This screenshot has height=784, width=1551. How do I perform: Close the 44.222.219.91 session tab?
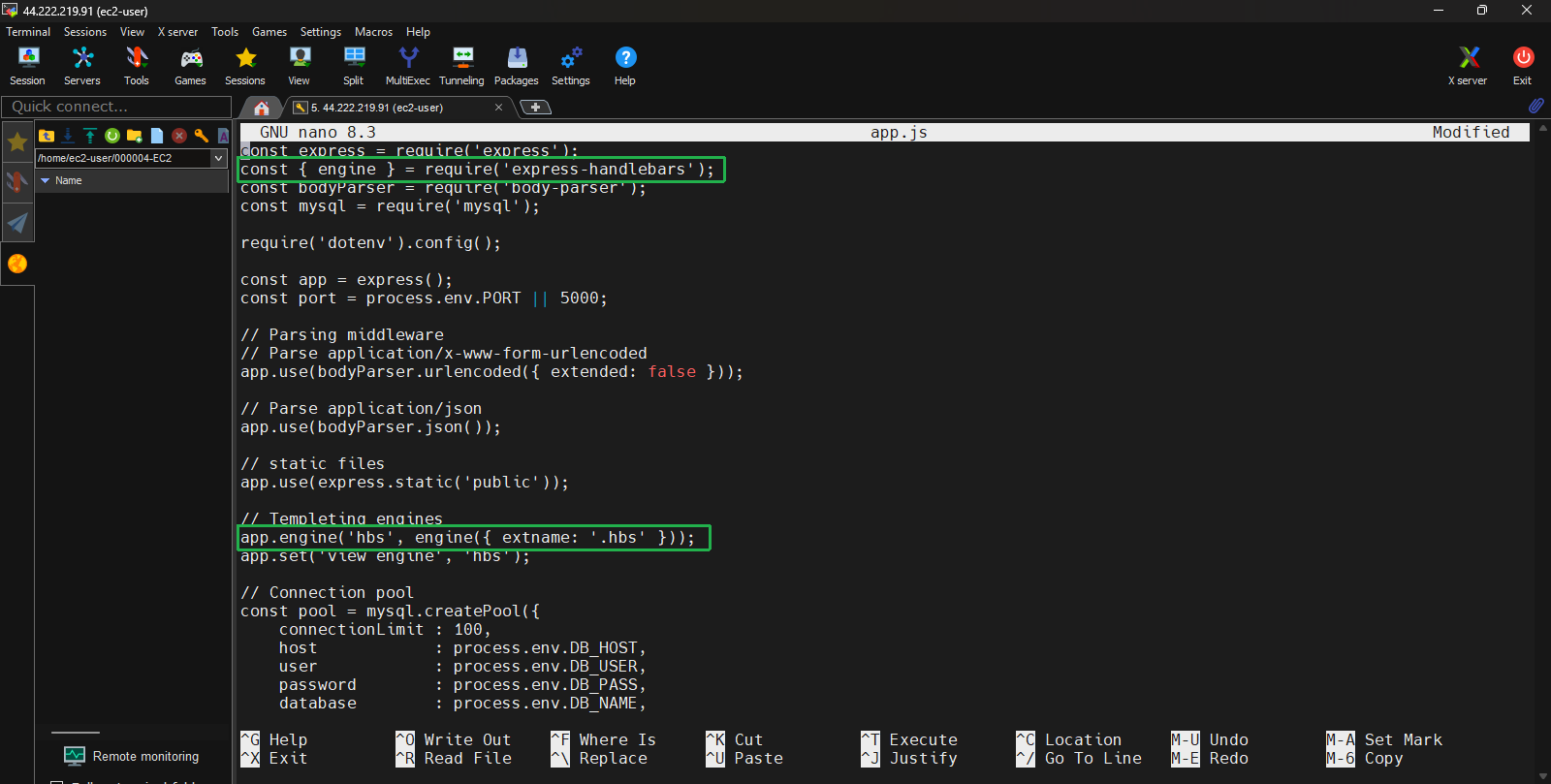pyautogui.click(x=499, y=108)
